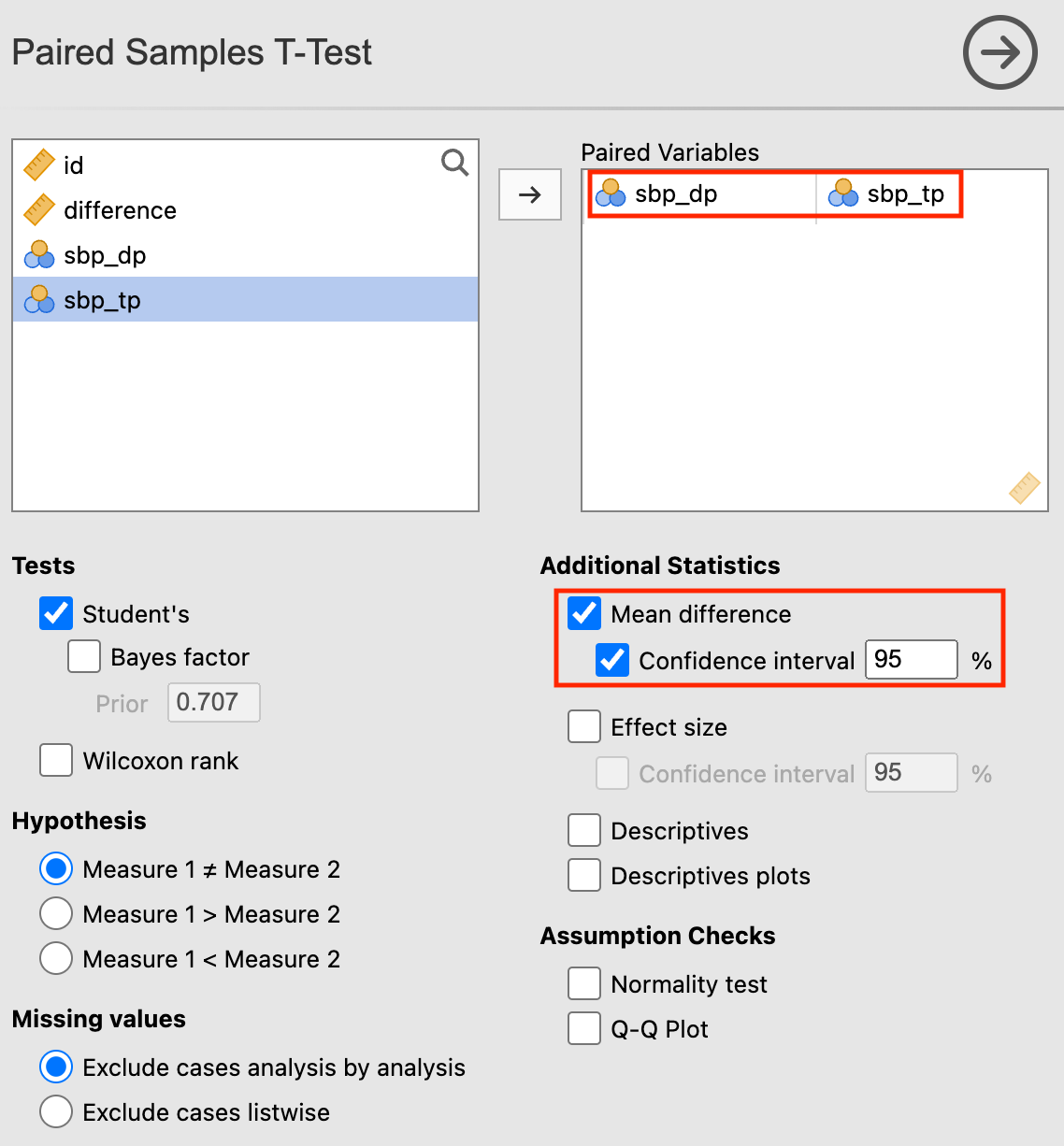Enable the Bayes factor checkbox
This screenshot has width=1064, height=1146.
(x=84, y=657)
